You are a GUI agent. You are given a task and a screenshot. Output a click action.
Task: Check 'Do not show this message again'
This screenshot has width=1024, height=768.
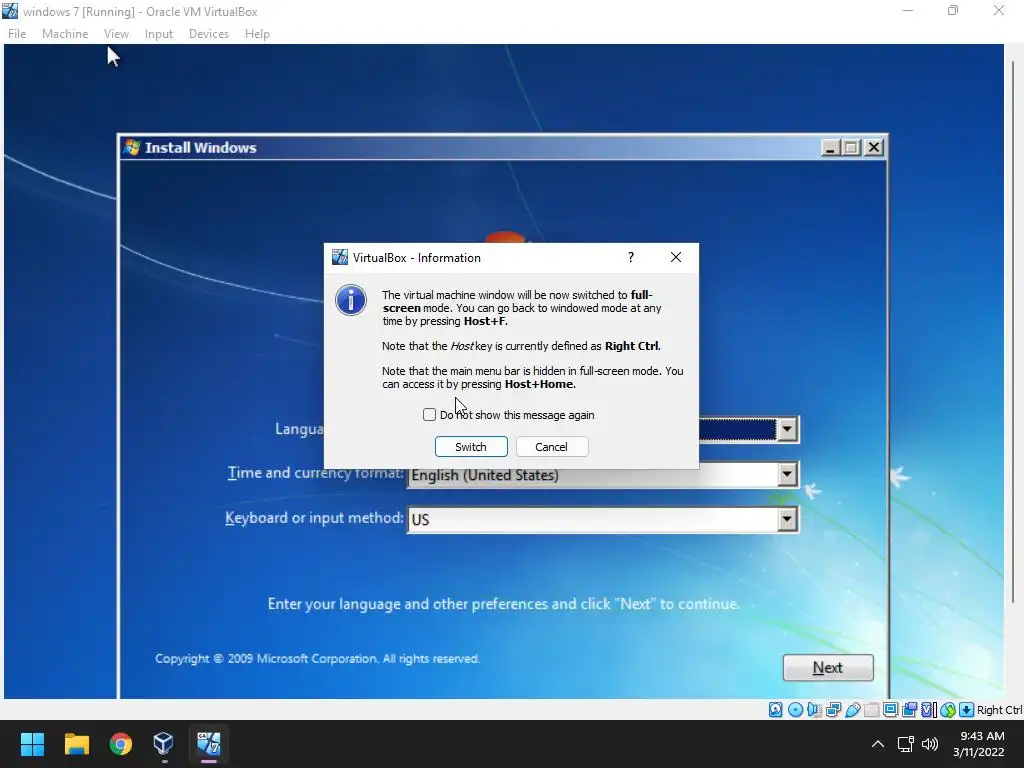[429, 415]
